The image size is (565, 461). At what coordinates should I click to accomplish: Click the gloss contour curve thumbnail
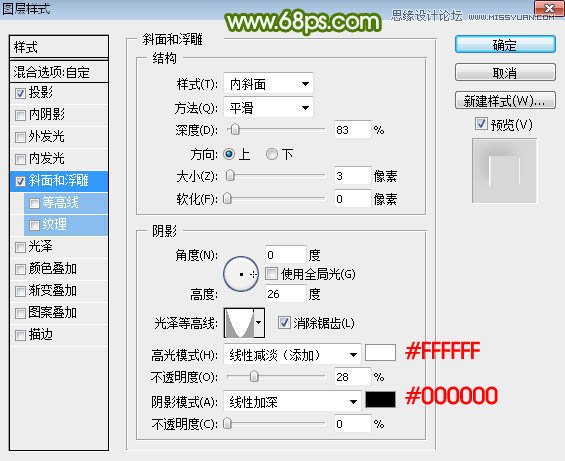click(240, 323)
